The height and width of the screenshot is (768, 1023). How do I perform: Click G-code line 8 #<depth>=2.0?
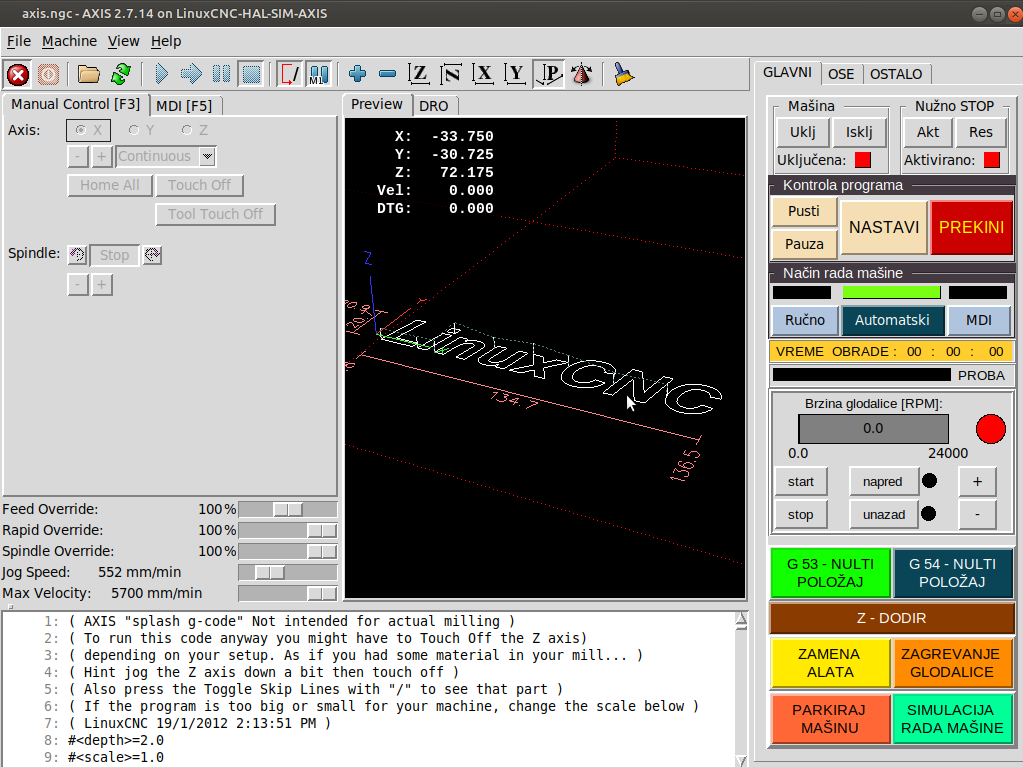tap(116, 741)
